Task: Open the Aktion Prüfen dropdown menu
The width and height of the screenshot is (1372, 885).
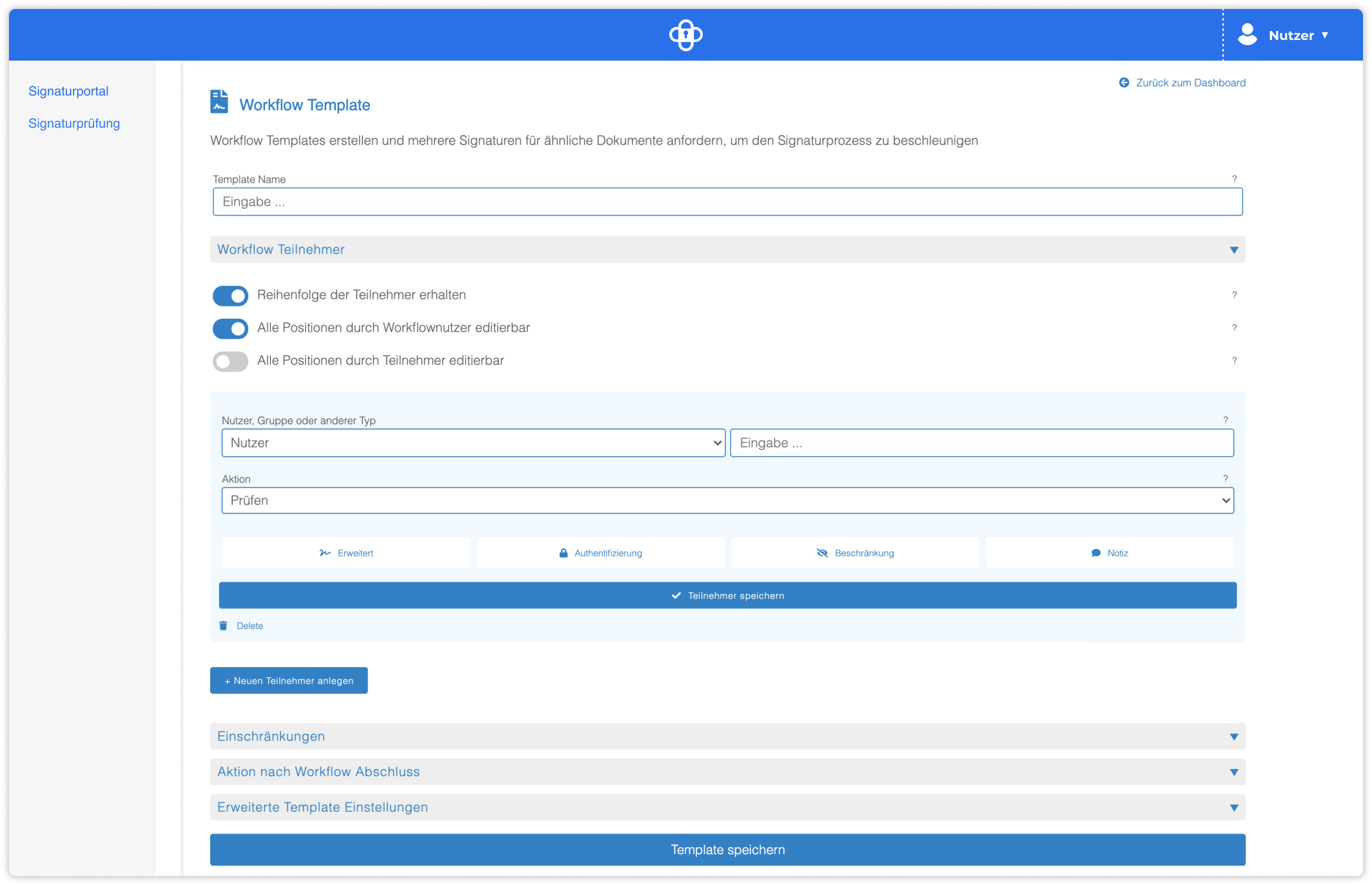Action: tap(727, 500)
